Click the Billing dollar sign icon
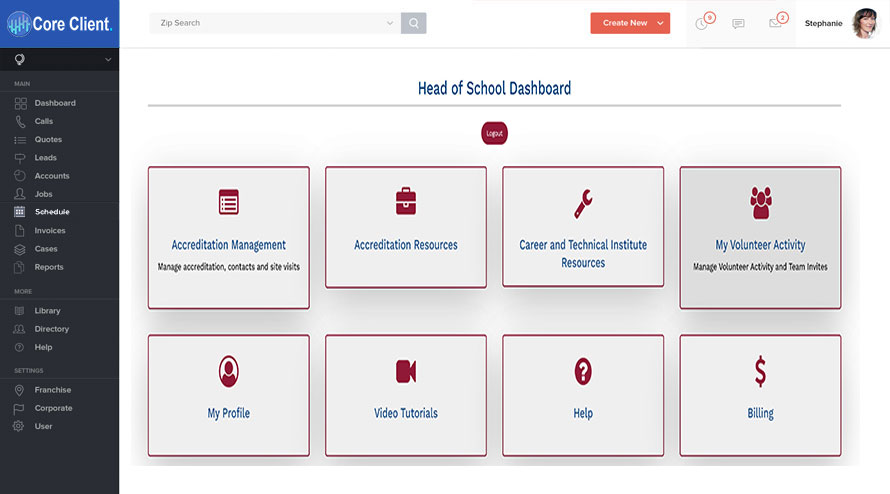 click(x=760, y=372)
